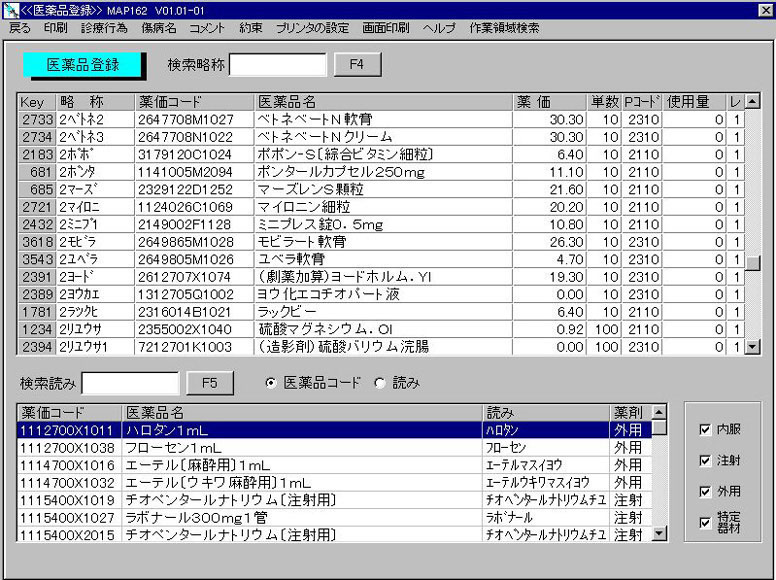This screenshot has width=776, height=580.
Task: Click the cyan 医薬品登録 button
Action: (x=83, y=65)
